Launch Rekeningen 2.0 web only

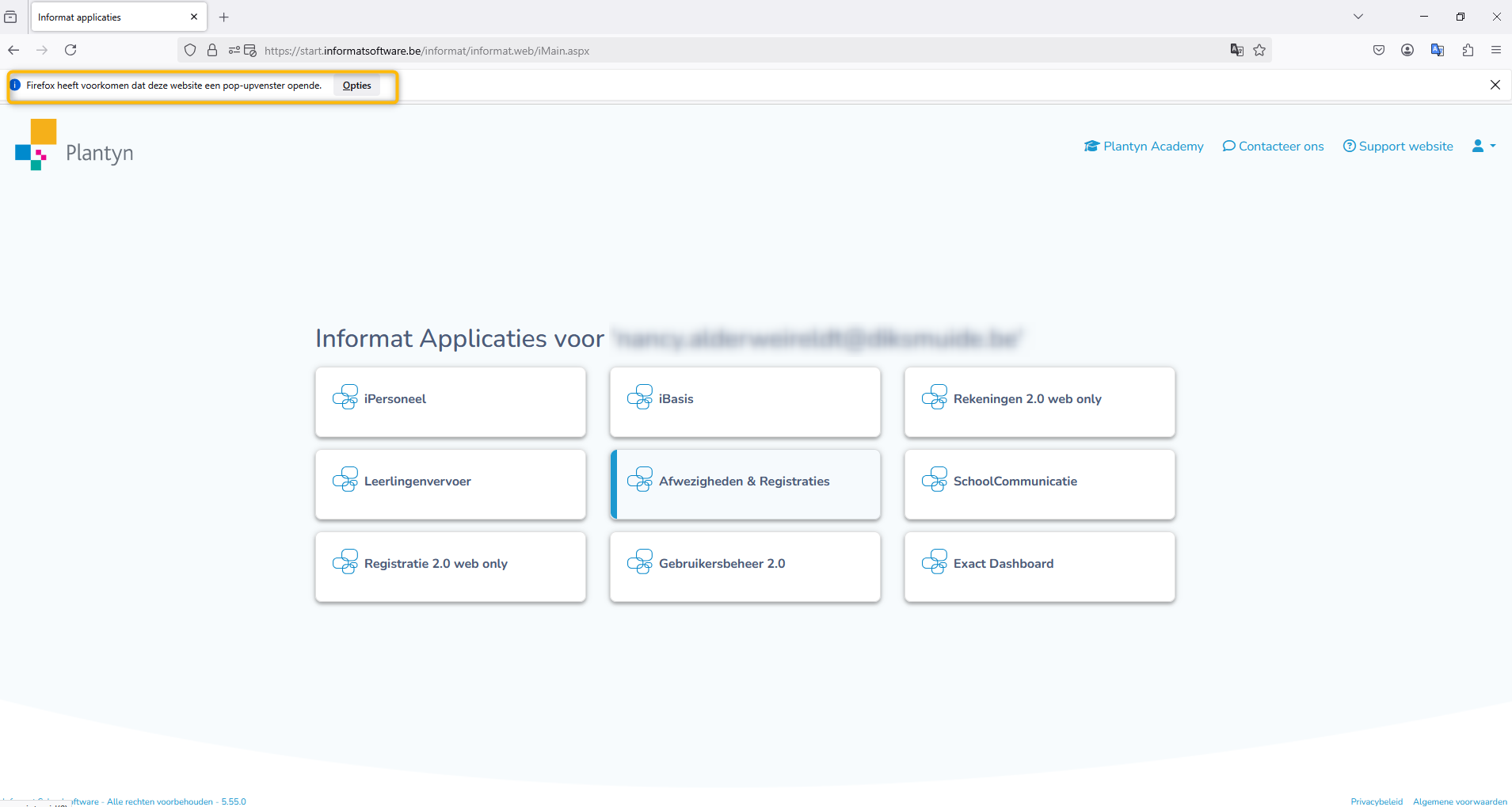pos(1040,402)
